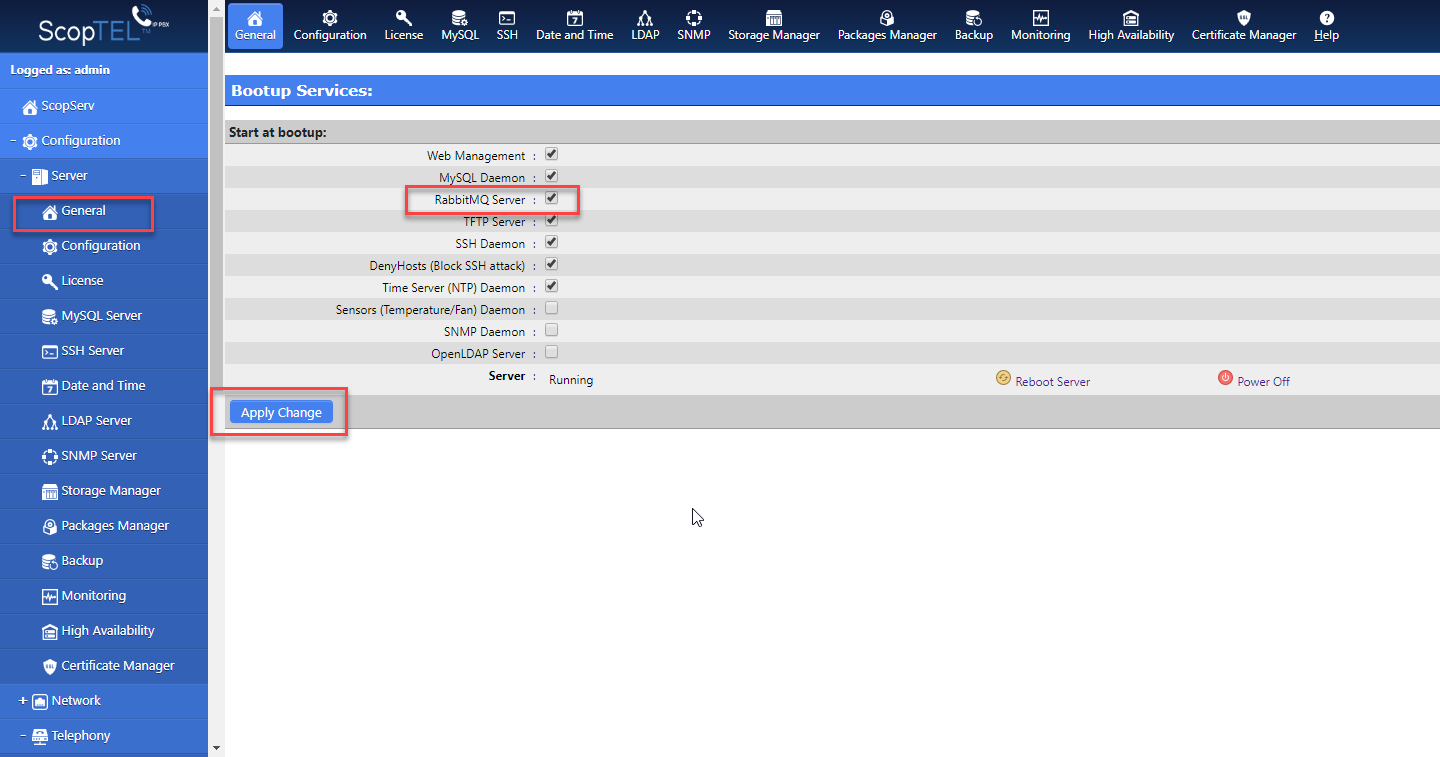The image size is (1440, 757).
Task: Enable the OpenLDAP Server checkbox
Action: pos(551,353)
